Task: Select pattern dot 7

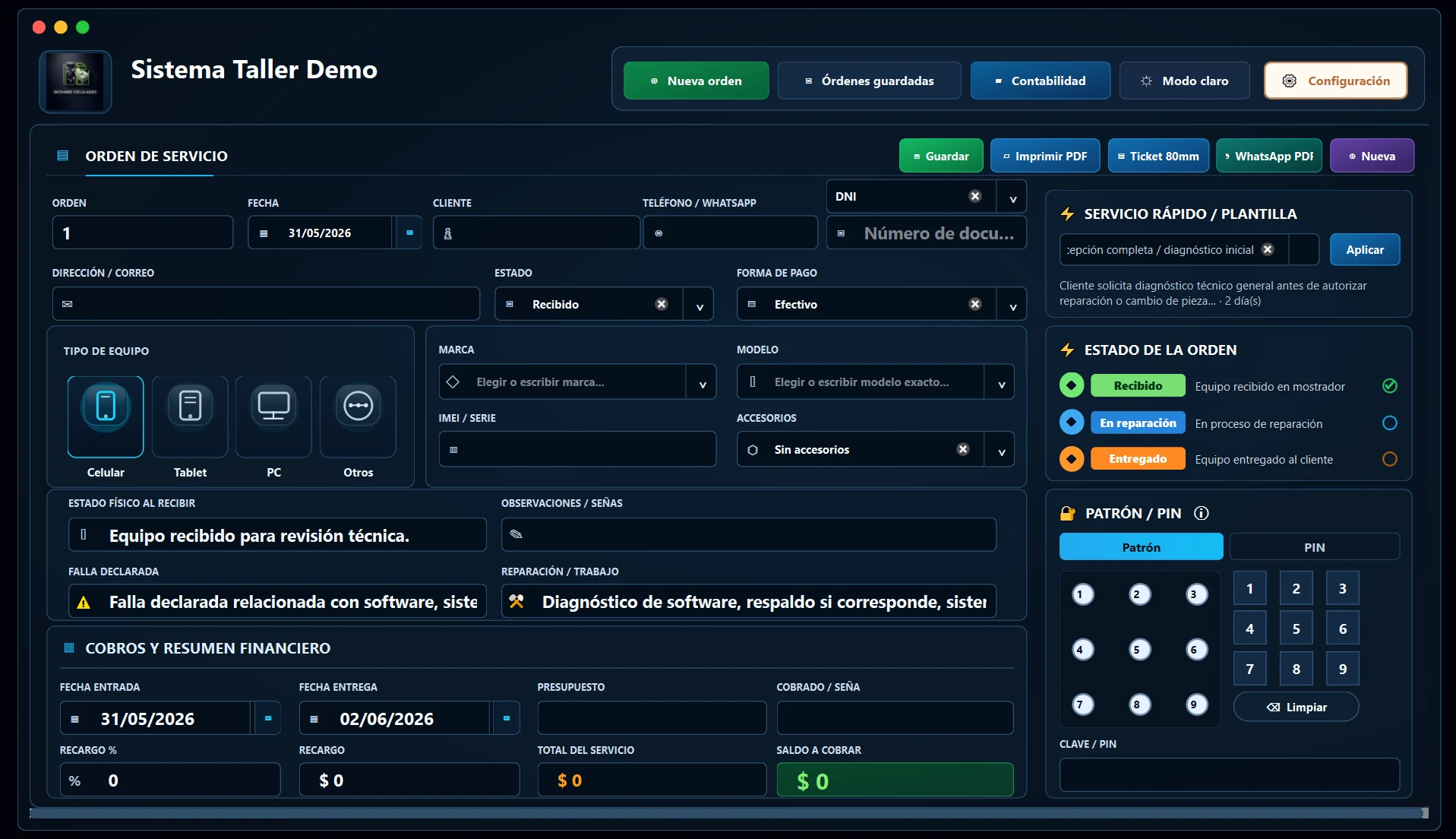Action: 1082,704
